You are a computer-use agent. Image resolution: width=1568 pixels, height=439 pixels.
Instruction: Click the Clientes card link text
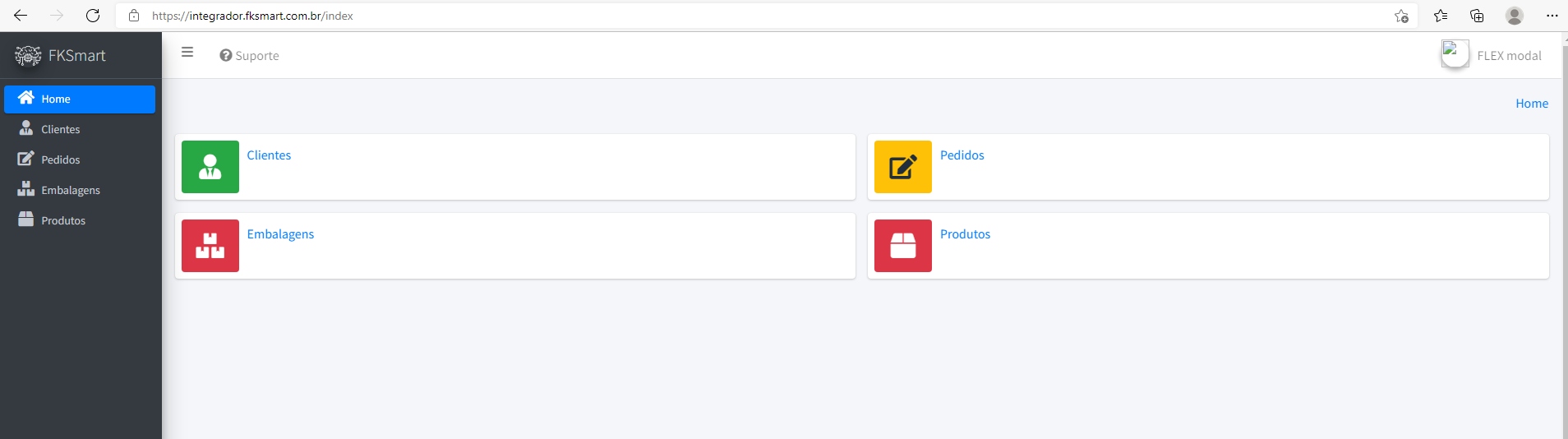click(269, 155)
